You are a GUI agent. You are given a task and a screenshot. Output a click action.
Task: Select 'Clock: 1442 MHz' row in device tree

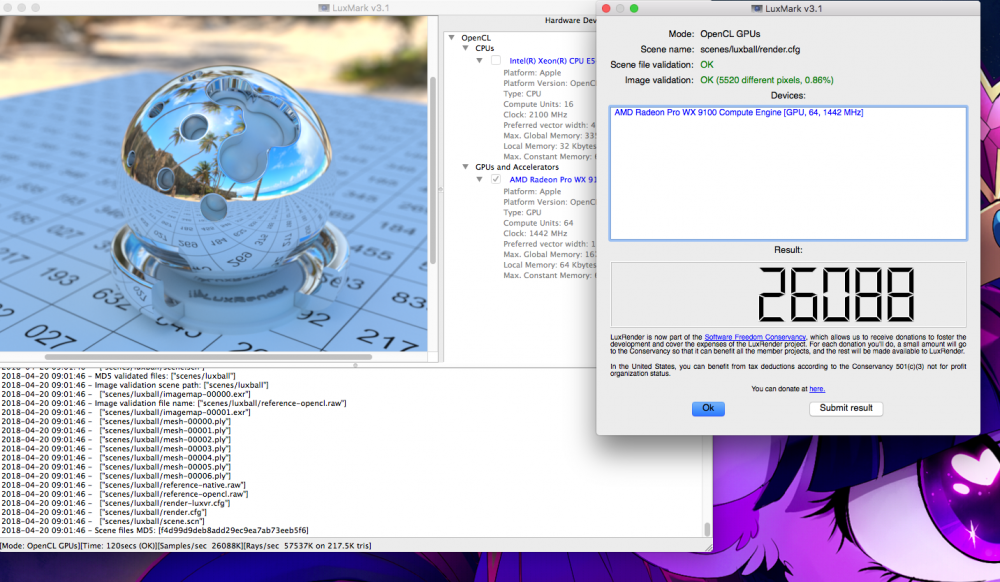(534, 233)
